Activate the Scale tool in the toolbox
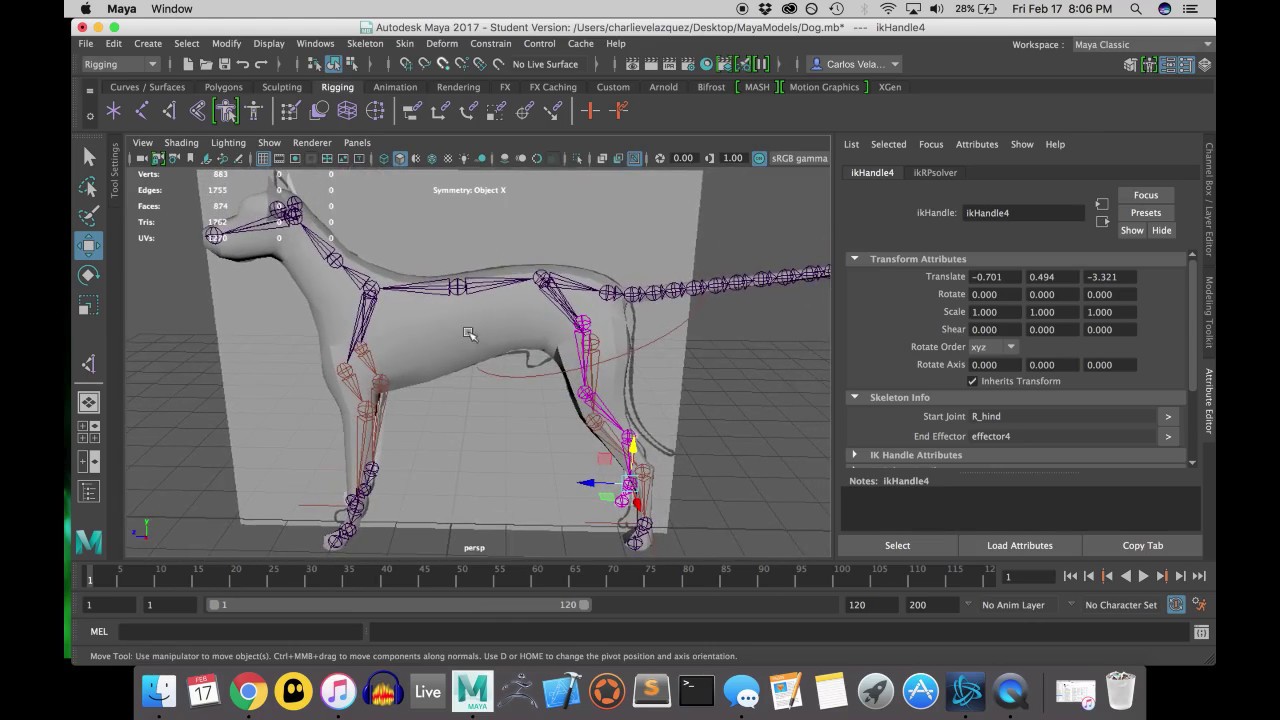 89,305
